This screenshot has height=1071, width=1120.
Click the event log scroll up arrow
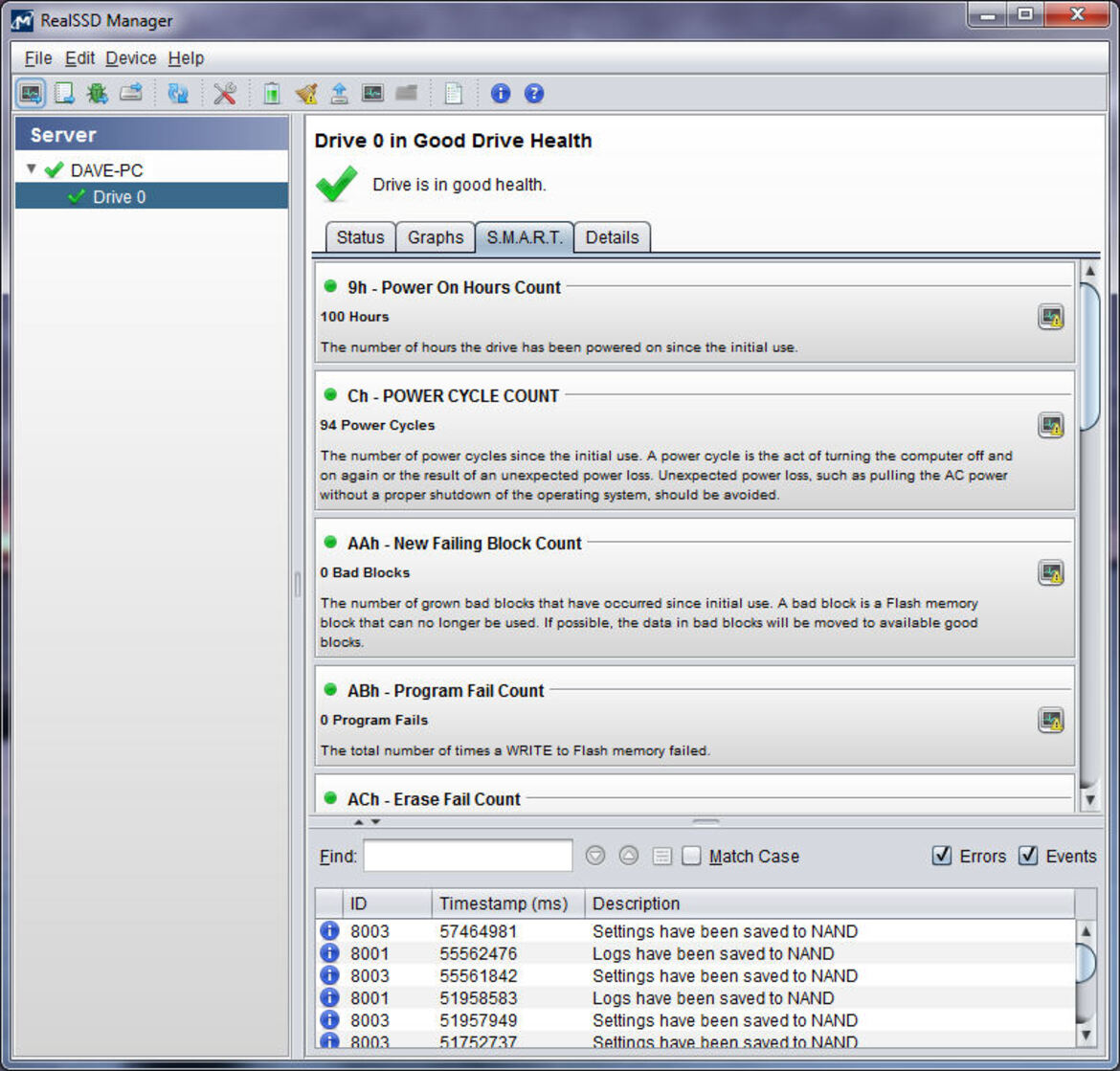[x=1086, y=931]
